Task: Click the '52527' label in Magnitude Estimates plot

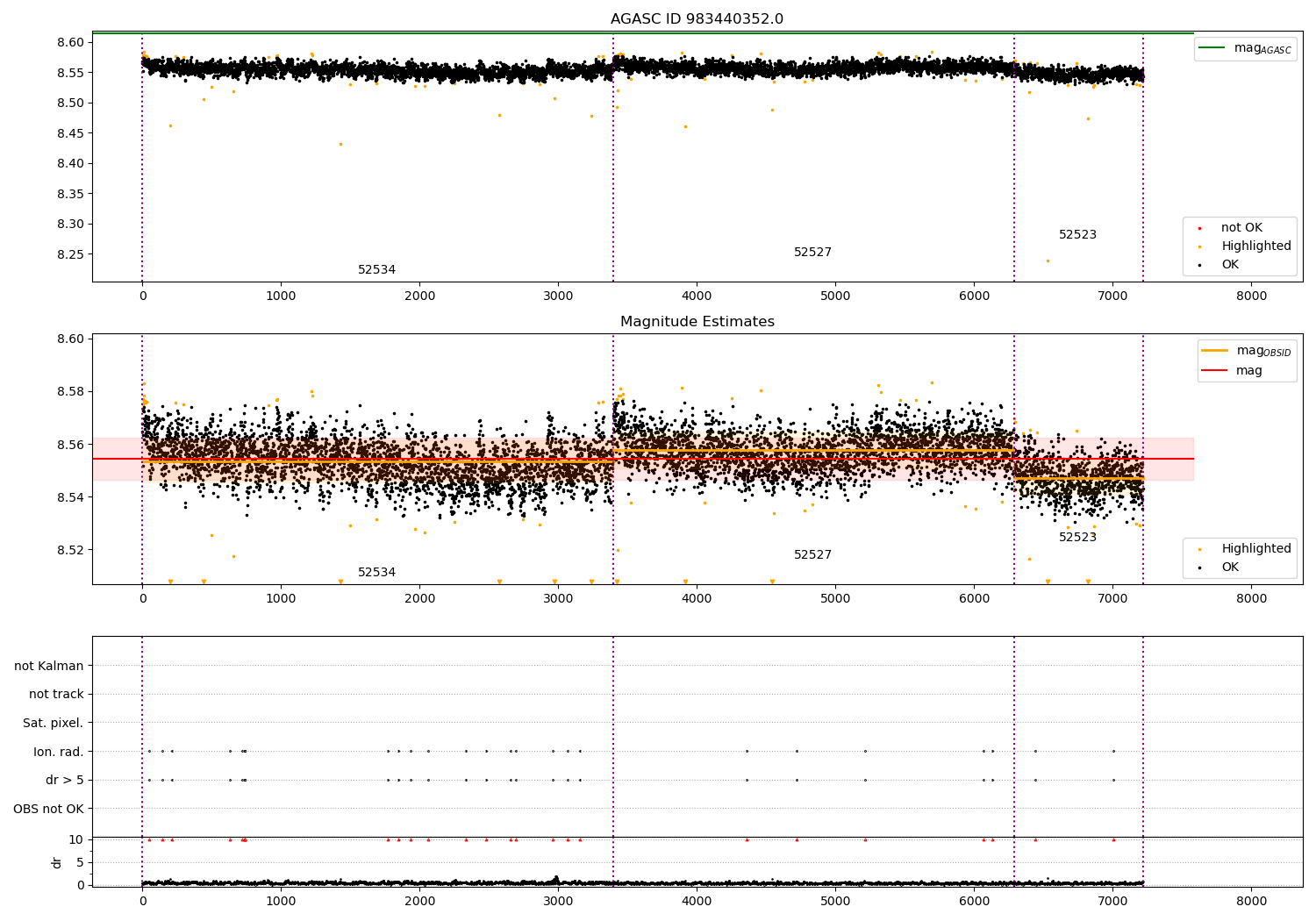Action: 812,555
